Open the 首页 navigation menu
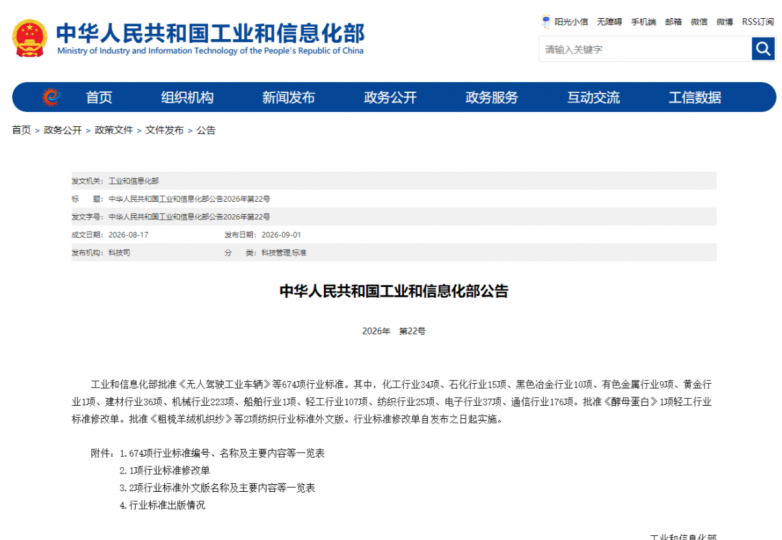 pos(99,97)
